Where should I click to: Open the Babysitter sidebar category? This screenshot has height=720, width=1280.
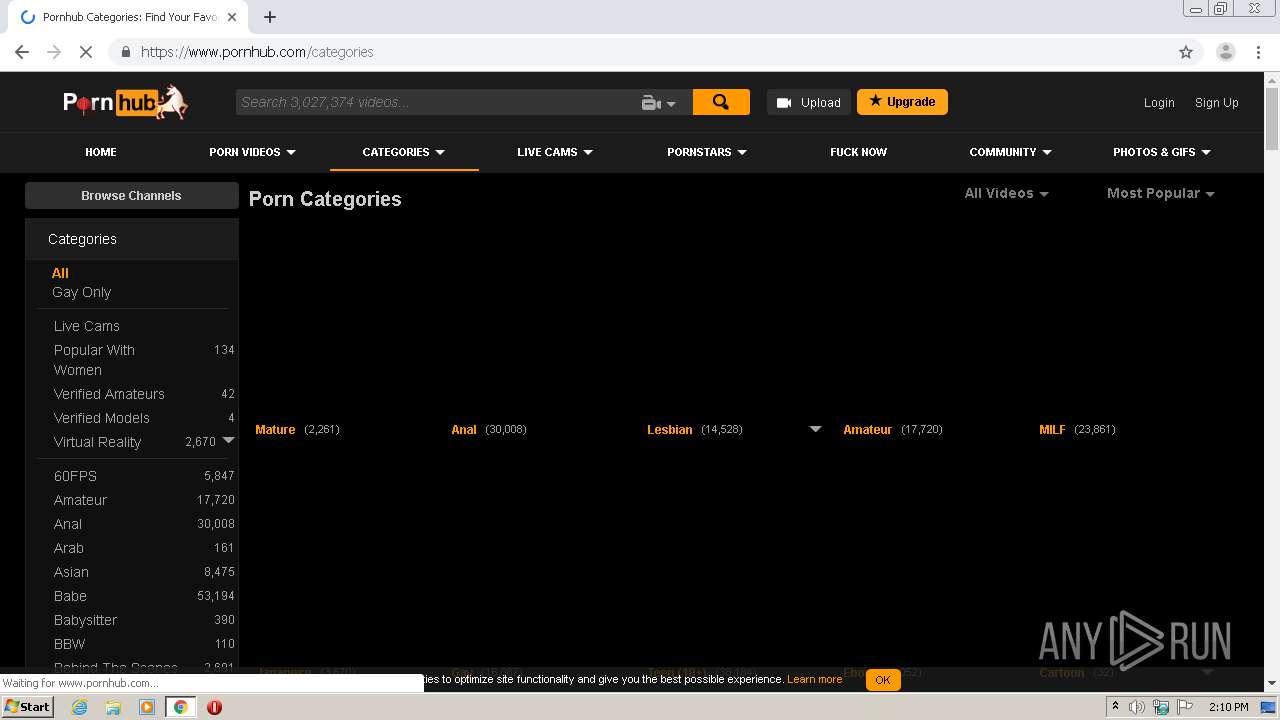[85, 620]
